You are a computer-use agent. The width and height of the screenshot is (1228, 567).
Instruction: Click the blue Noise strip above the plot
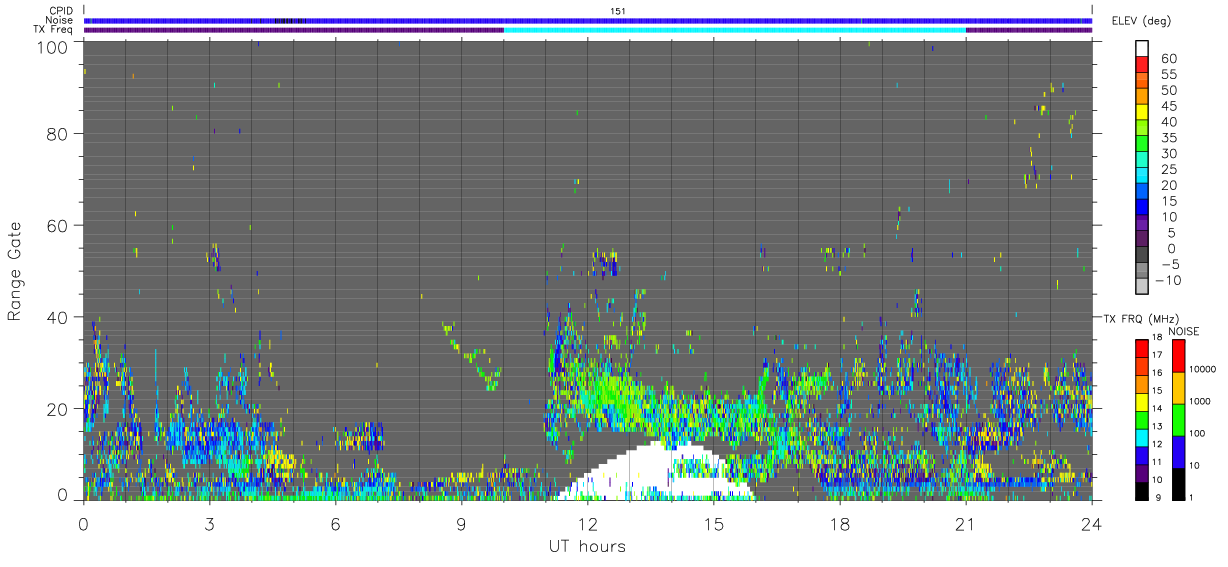coord(588,20)
